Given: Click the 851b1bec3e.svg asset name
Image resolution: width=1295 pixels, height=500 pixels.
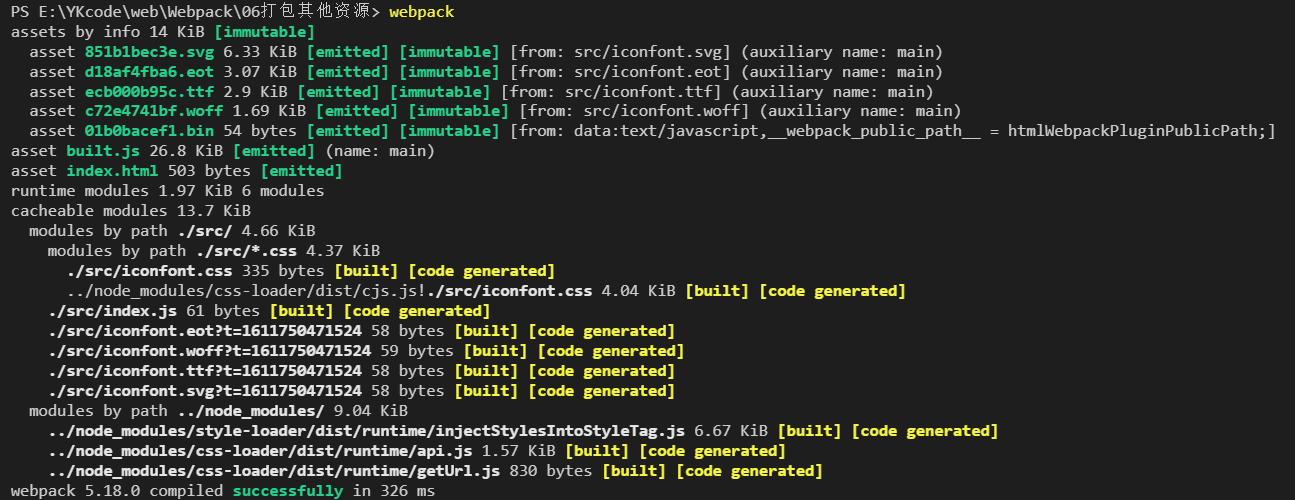Looking at the screenshot, I should click(150, 51).
